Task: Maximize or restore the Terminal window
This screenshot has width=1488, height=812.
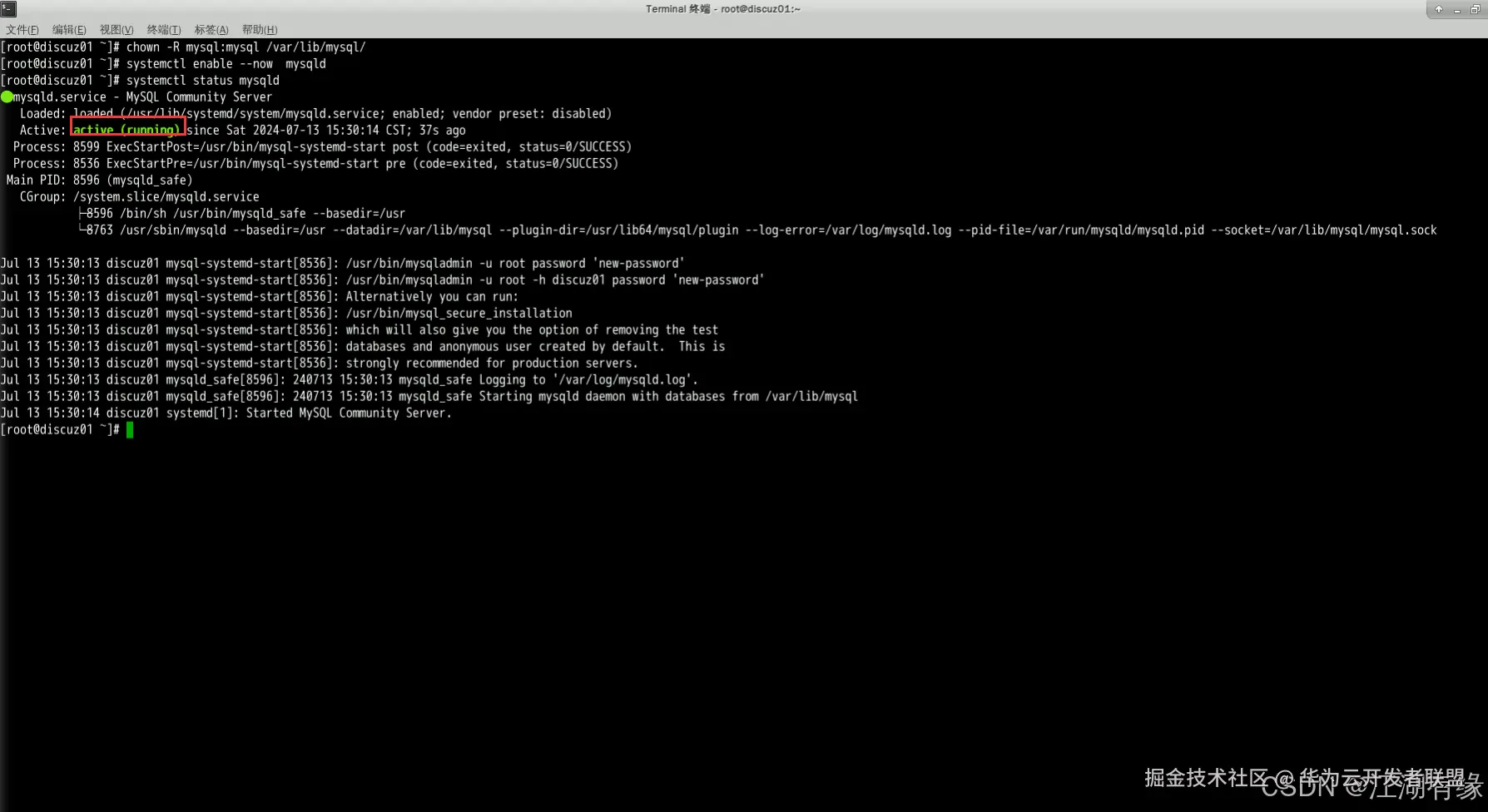Action: (x=1476, y=9)
